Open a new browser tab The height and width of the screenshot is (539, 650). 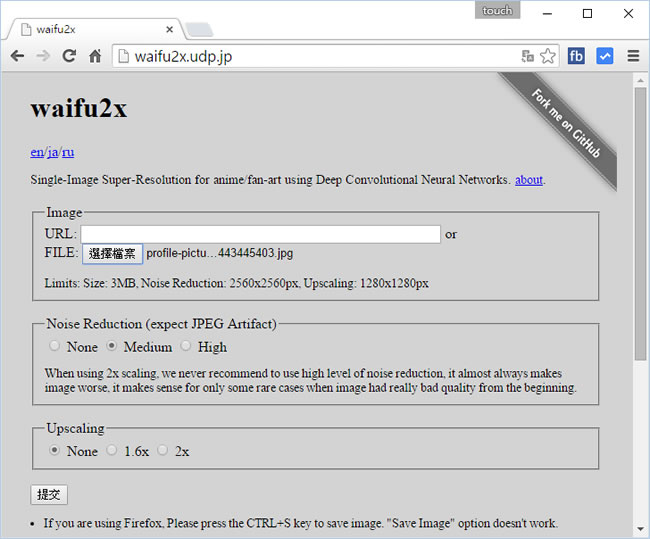point(198,29)
